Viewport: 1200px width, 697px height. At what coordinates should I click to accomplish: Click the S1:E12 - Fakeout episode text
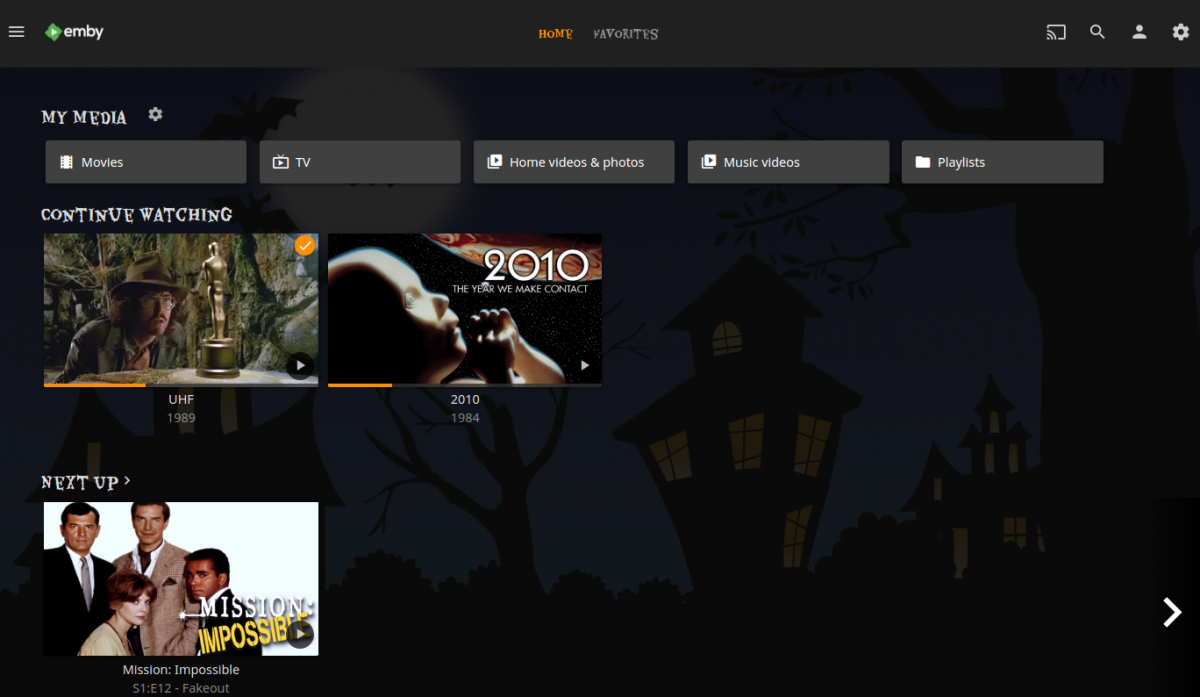point(181,688)
